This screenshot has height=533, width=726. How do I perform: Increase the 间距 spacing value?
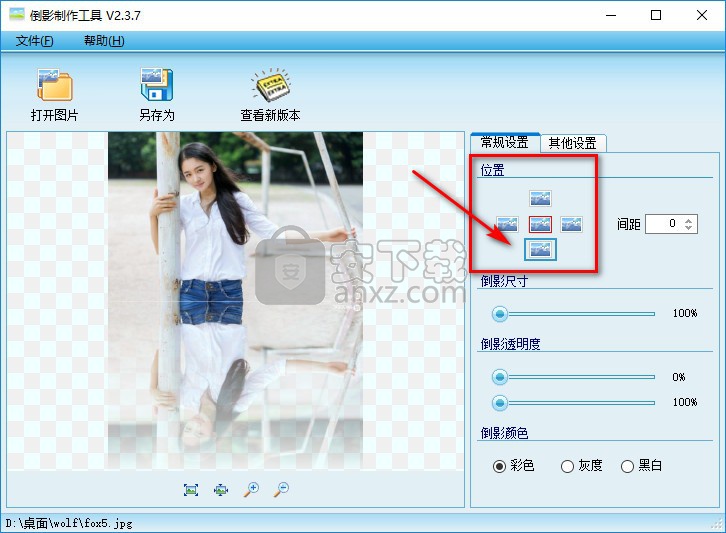click(688, 220)
